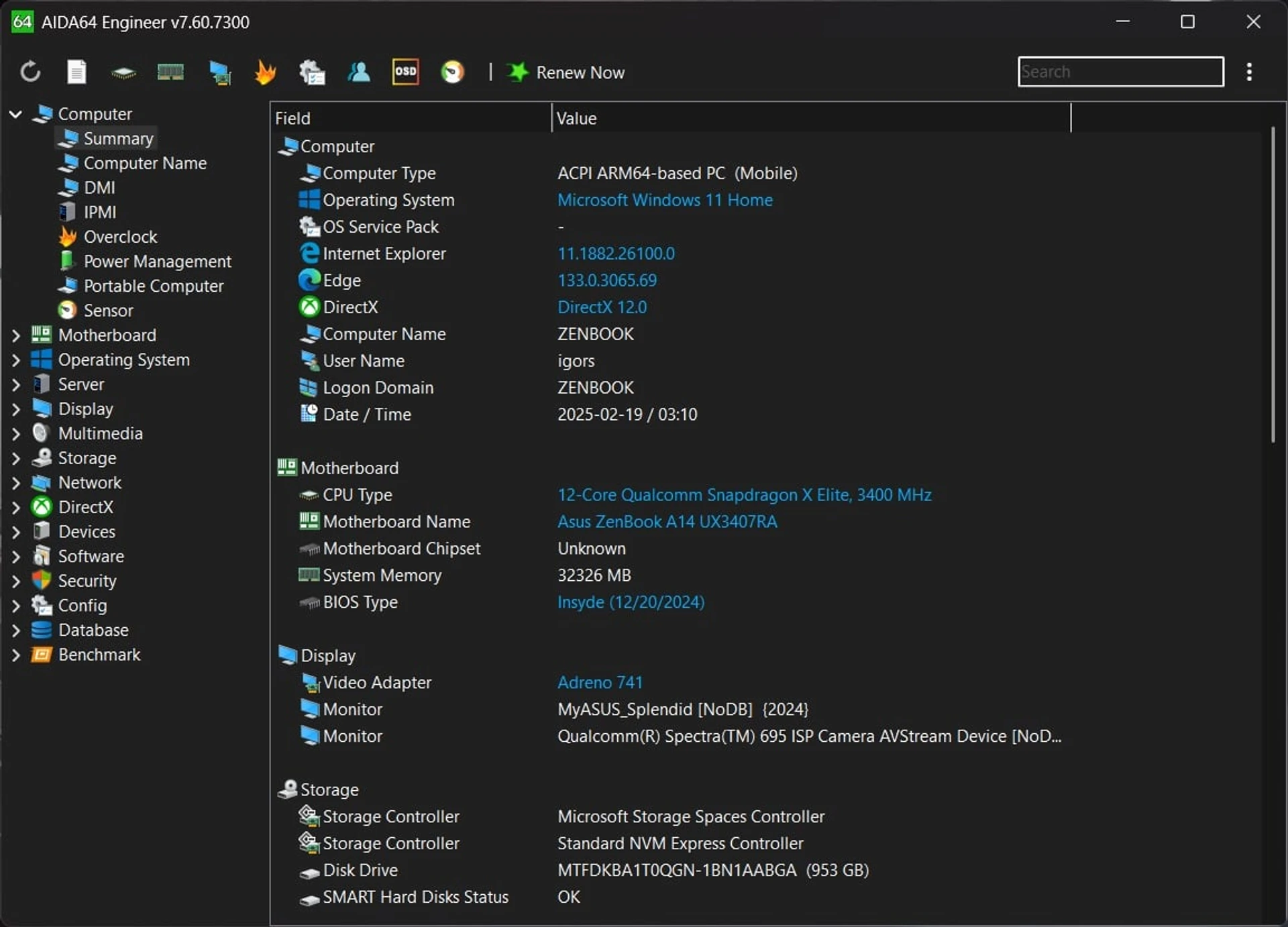
Task: Open the gear preferences toolbar icon
Action: point(312,72)
